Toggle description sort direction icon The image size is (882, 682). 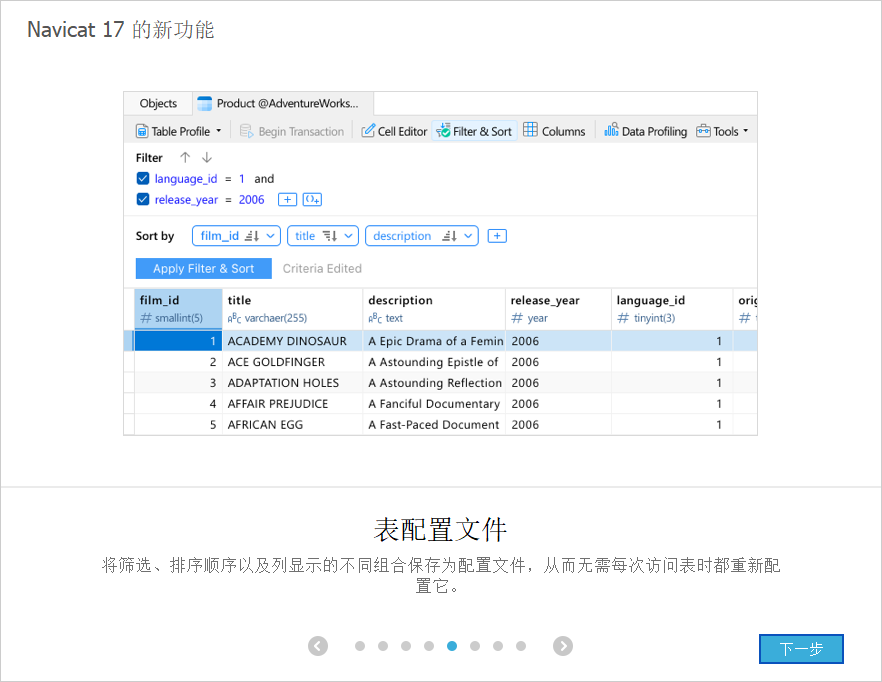[449, 236]
